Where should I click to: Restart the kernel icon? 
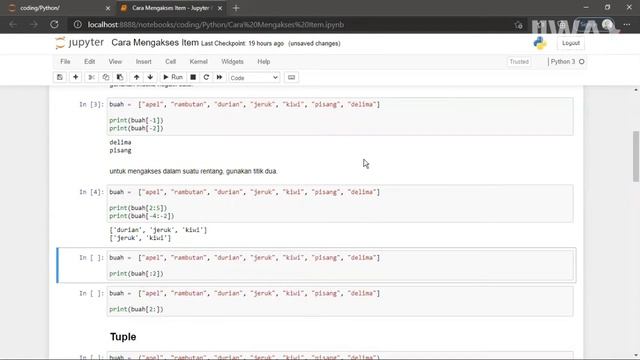pyautogui.click(x=206, y=77)
